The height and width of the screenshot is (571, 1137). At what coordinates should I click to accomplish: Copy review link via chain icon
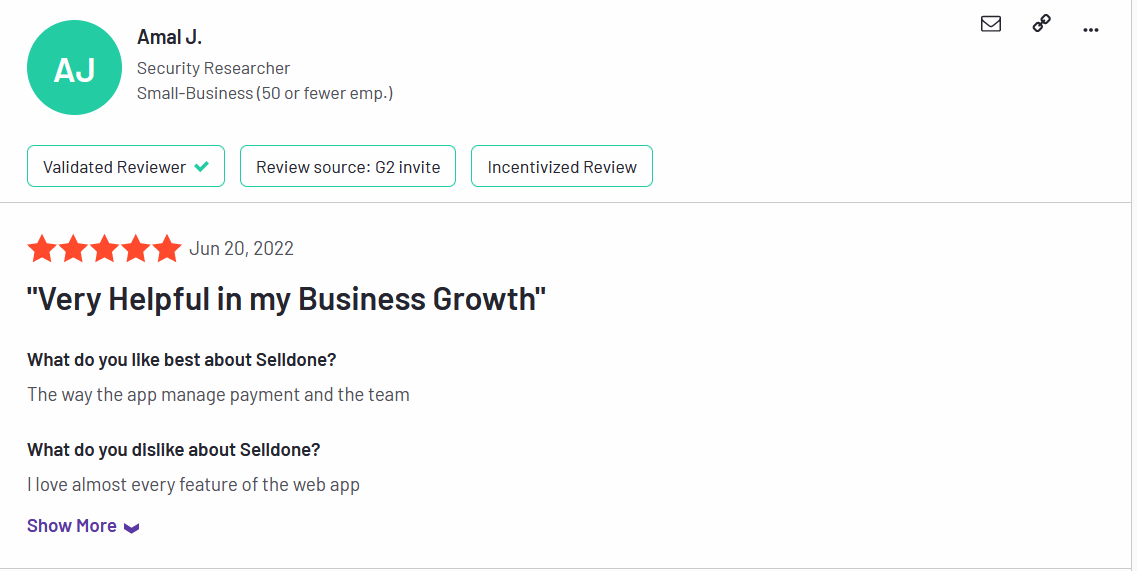[1041, 24]
